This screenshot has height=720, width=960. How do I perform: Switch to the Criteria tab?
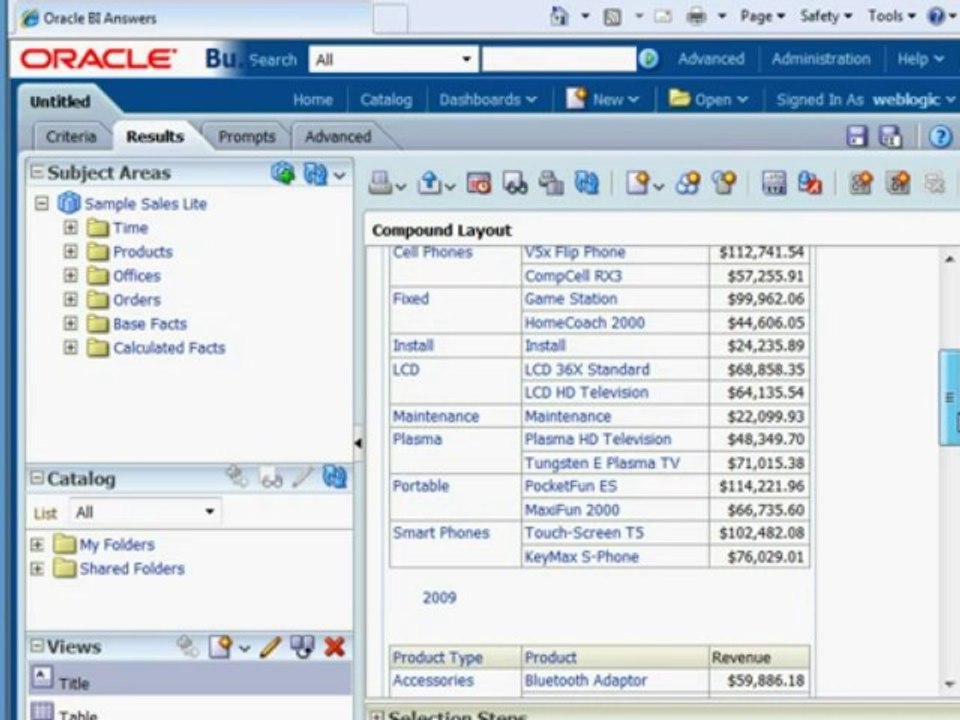71,137
